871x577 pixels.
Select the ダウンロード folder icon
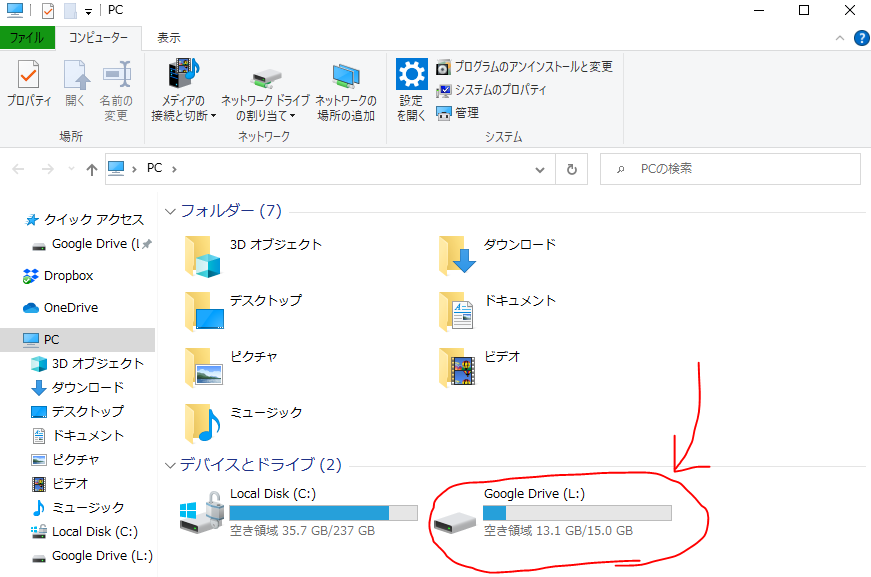457,256
